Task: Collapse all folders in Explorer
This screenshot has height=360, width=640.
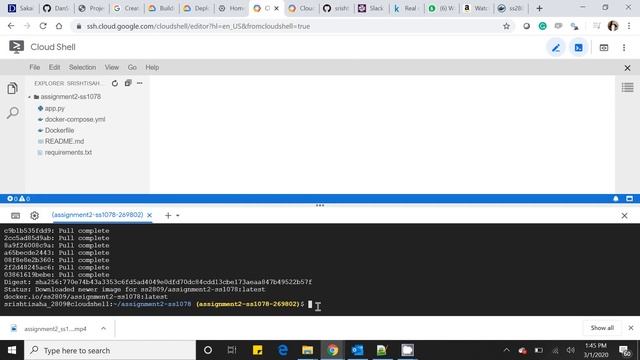Action: [x=128, y=83]
